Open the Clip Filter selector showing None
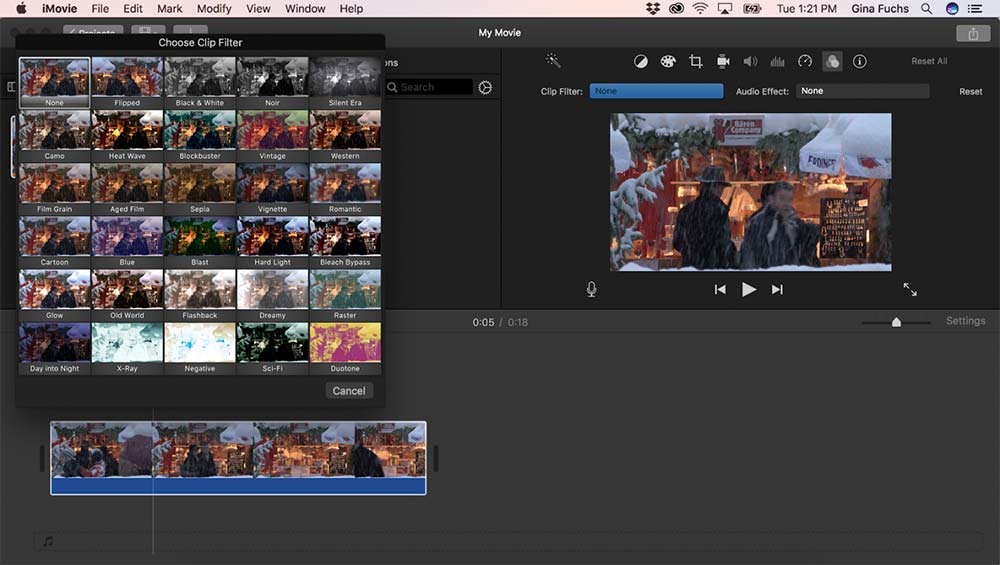 (x=656, y=91)
